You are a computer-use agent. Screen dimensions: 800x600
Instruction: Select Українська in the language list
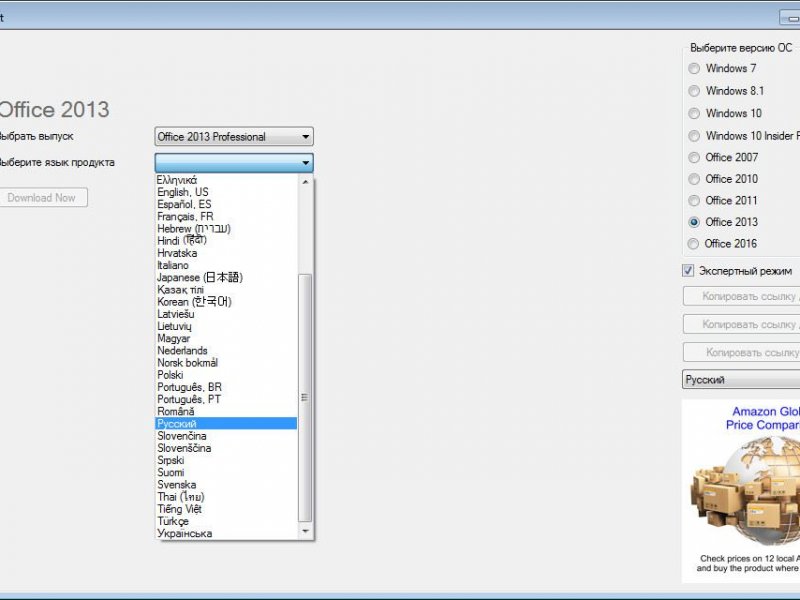(226, 533)
